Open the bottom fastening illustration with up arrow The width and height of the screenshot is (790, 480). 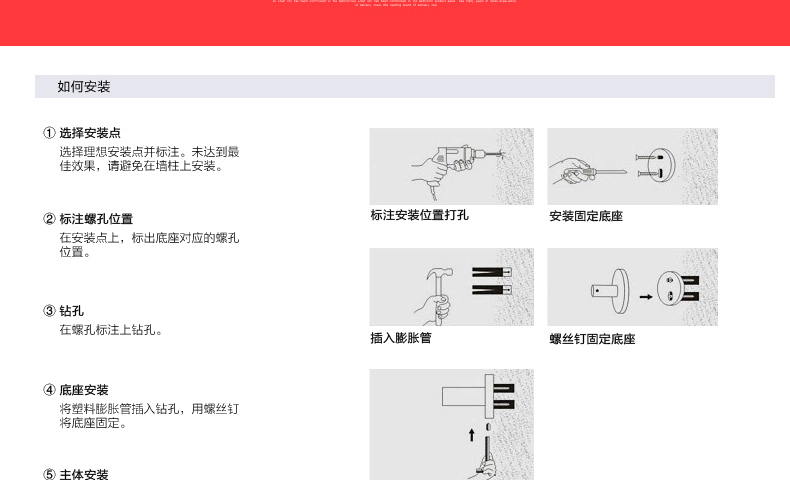point(451,424)
